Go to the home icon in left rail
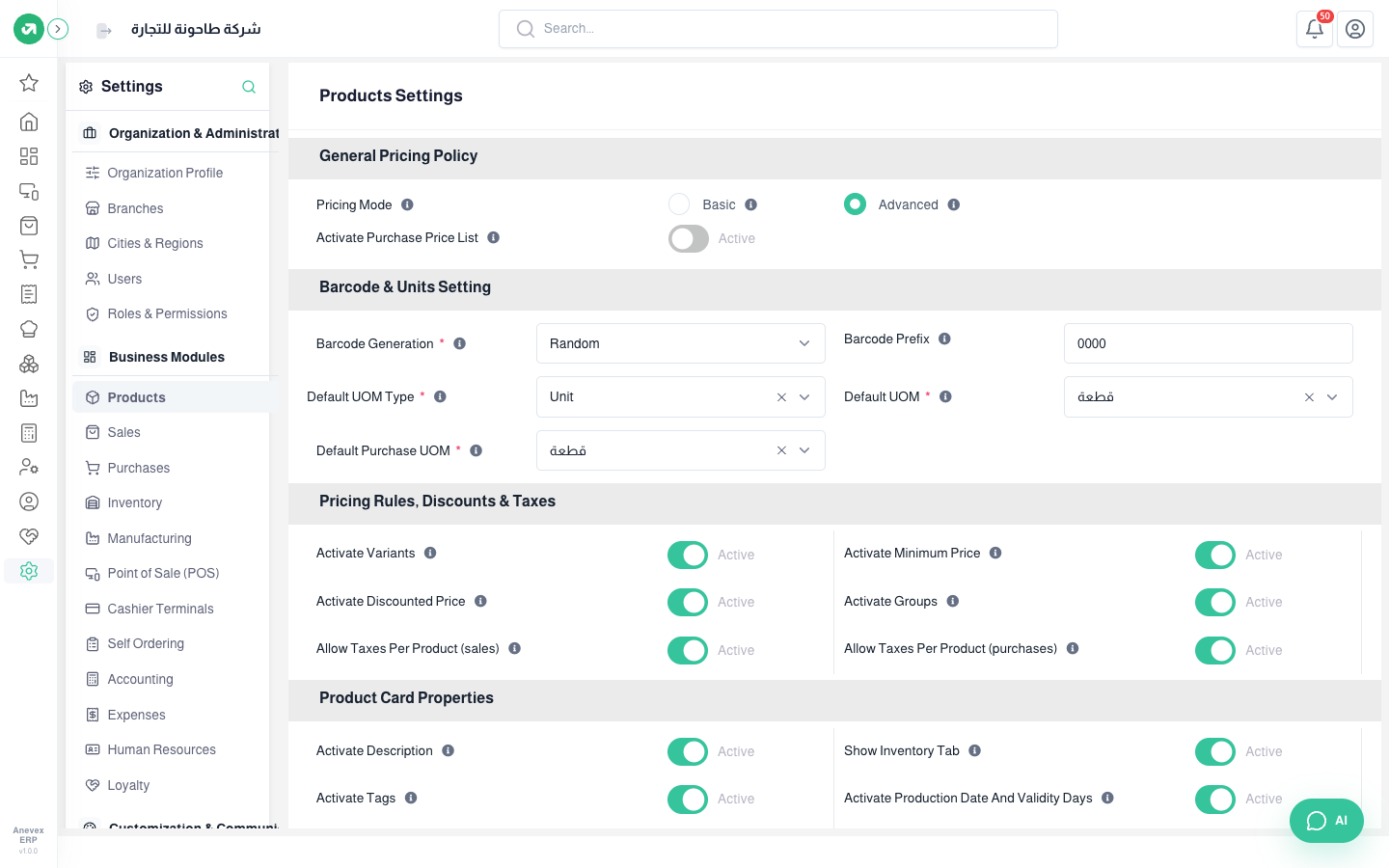Viewport: 1389px width, 868px height. click(29, 122)
